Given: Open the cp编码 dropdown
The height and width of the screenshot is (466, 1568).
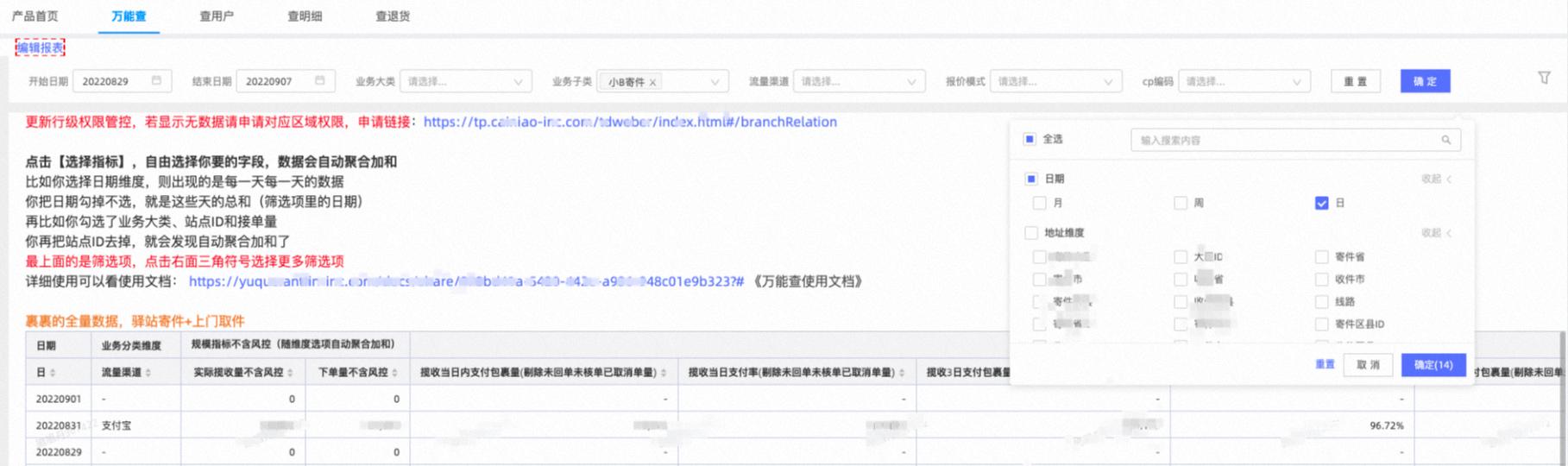Looking at the screenshot, I should (x=1244, y=81).
